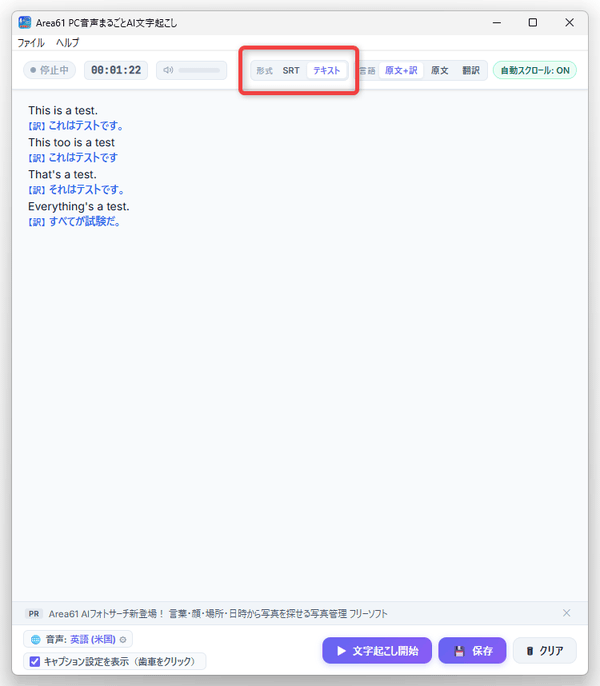Open the Area61 AIフォトサーチ PR link

tap(218, 614)
